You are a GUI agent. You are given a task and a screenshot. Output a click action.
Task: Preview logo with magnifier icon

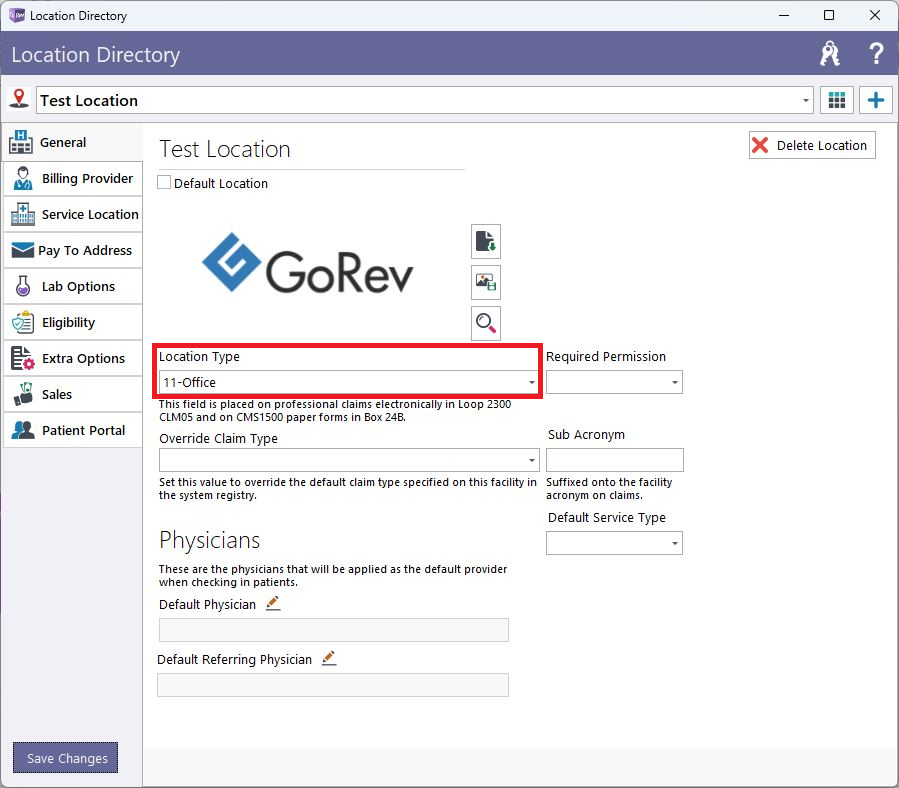point(486,323)
